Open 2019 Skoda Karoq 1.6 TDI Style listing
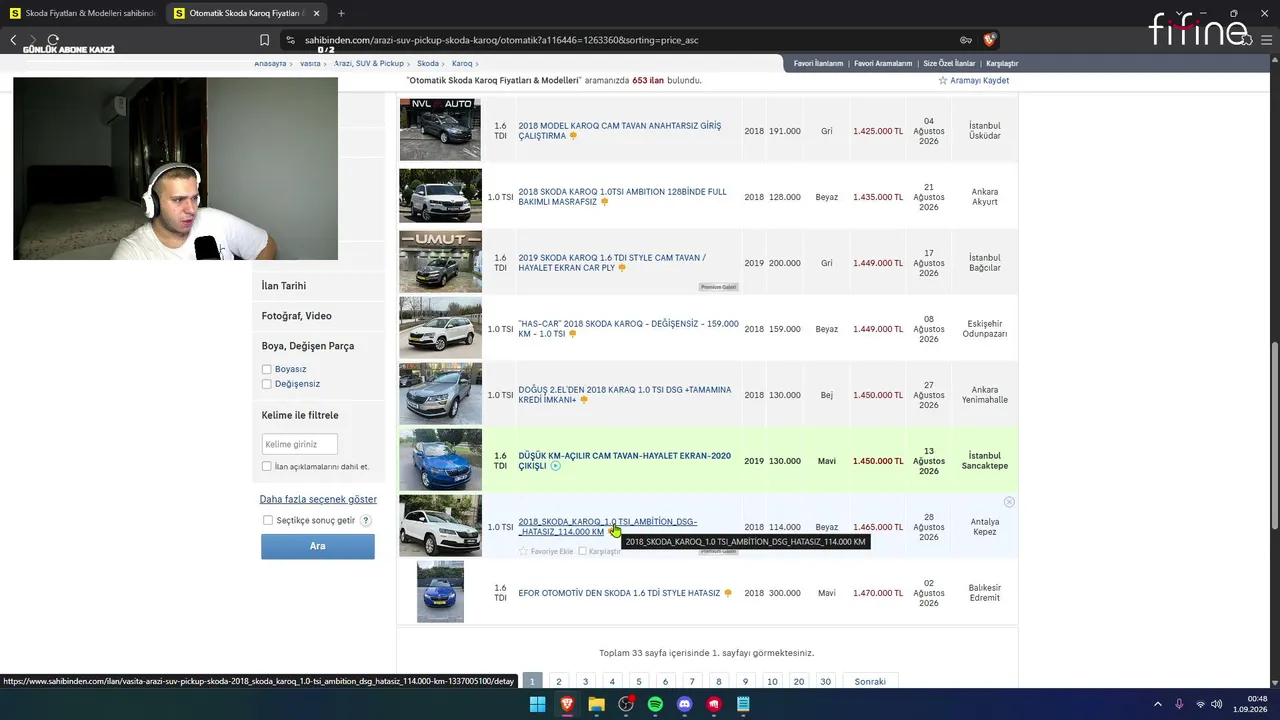Viewport: 1280px width, 720px height. click(612, 263)
